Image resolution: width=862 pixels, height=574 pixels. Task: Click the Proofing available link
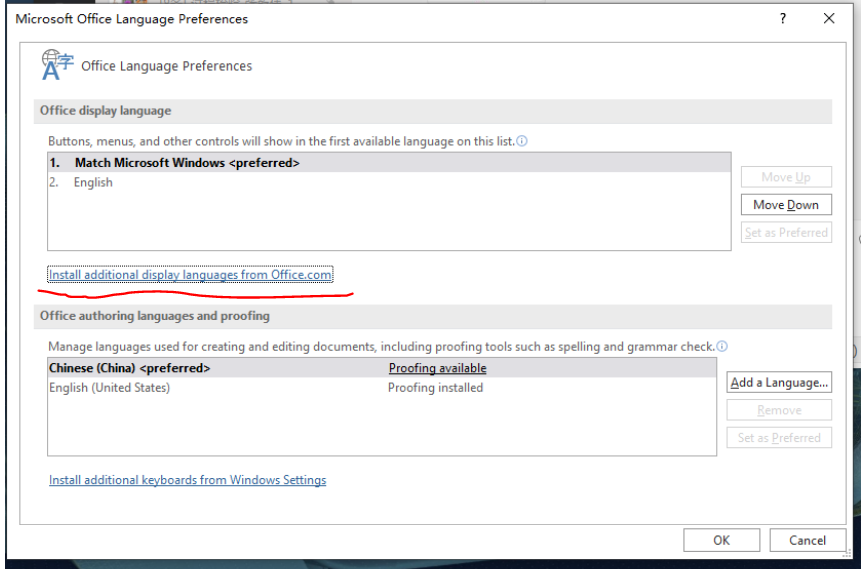point(437,368)
